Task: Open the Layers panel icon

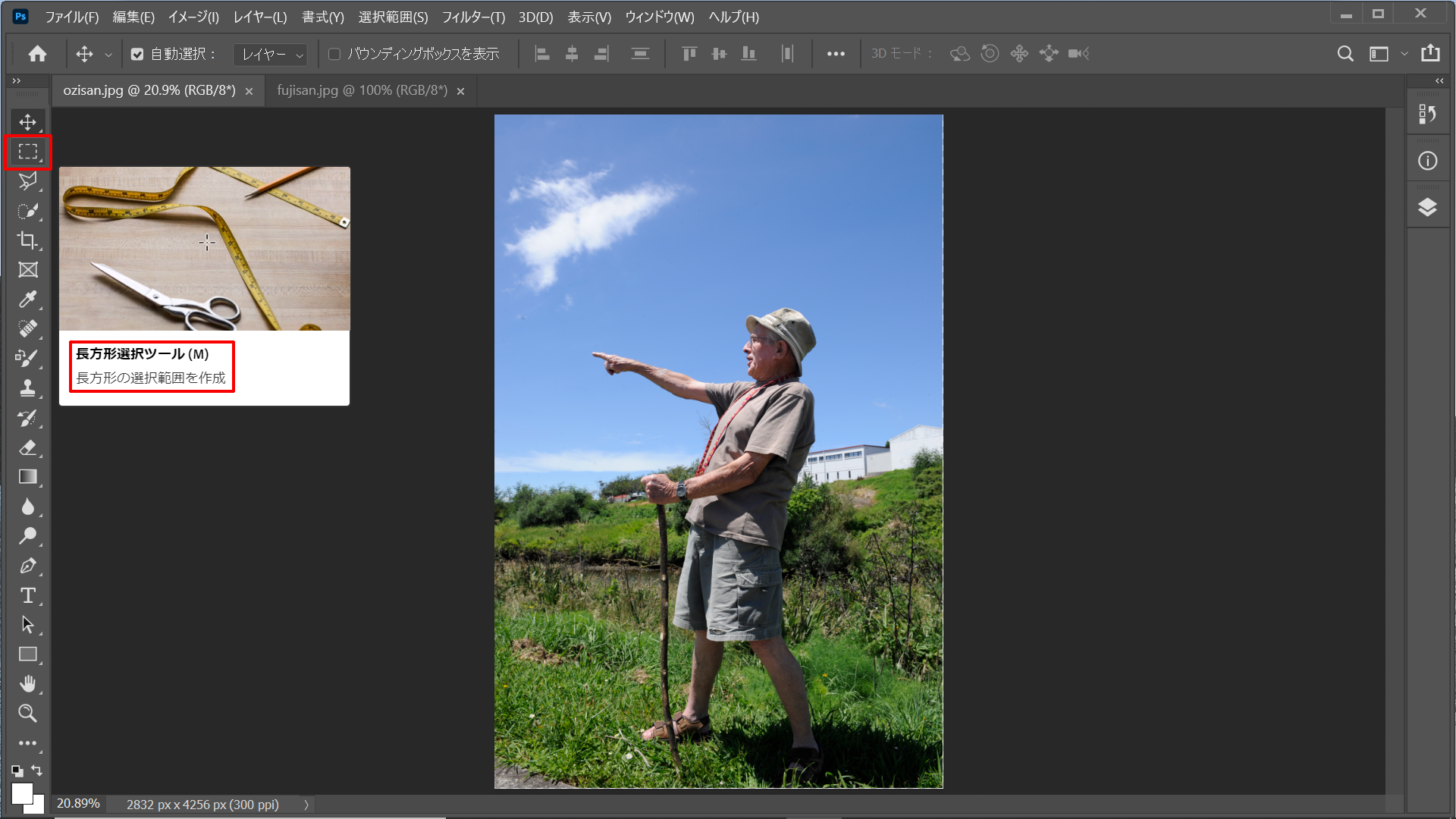Action: (x=1427, y=207)
